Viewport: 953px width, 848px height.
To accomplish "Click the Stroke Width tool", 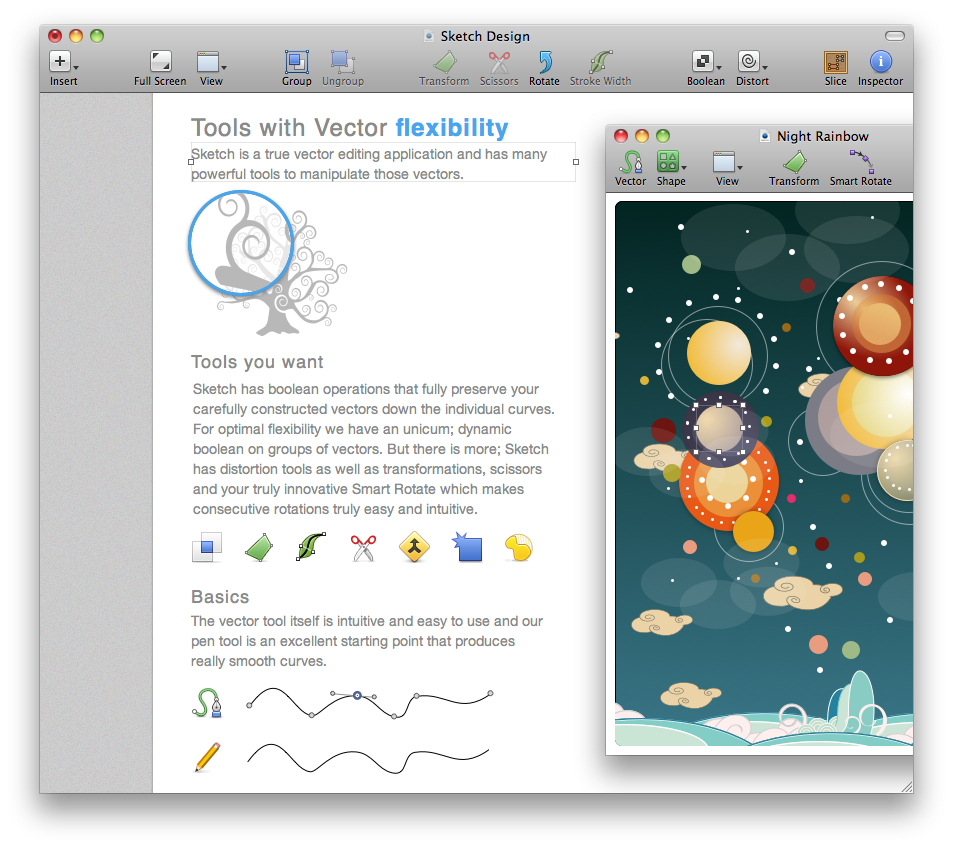I will tap(600, 62).
